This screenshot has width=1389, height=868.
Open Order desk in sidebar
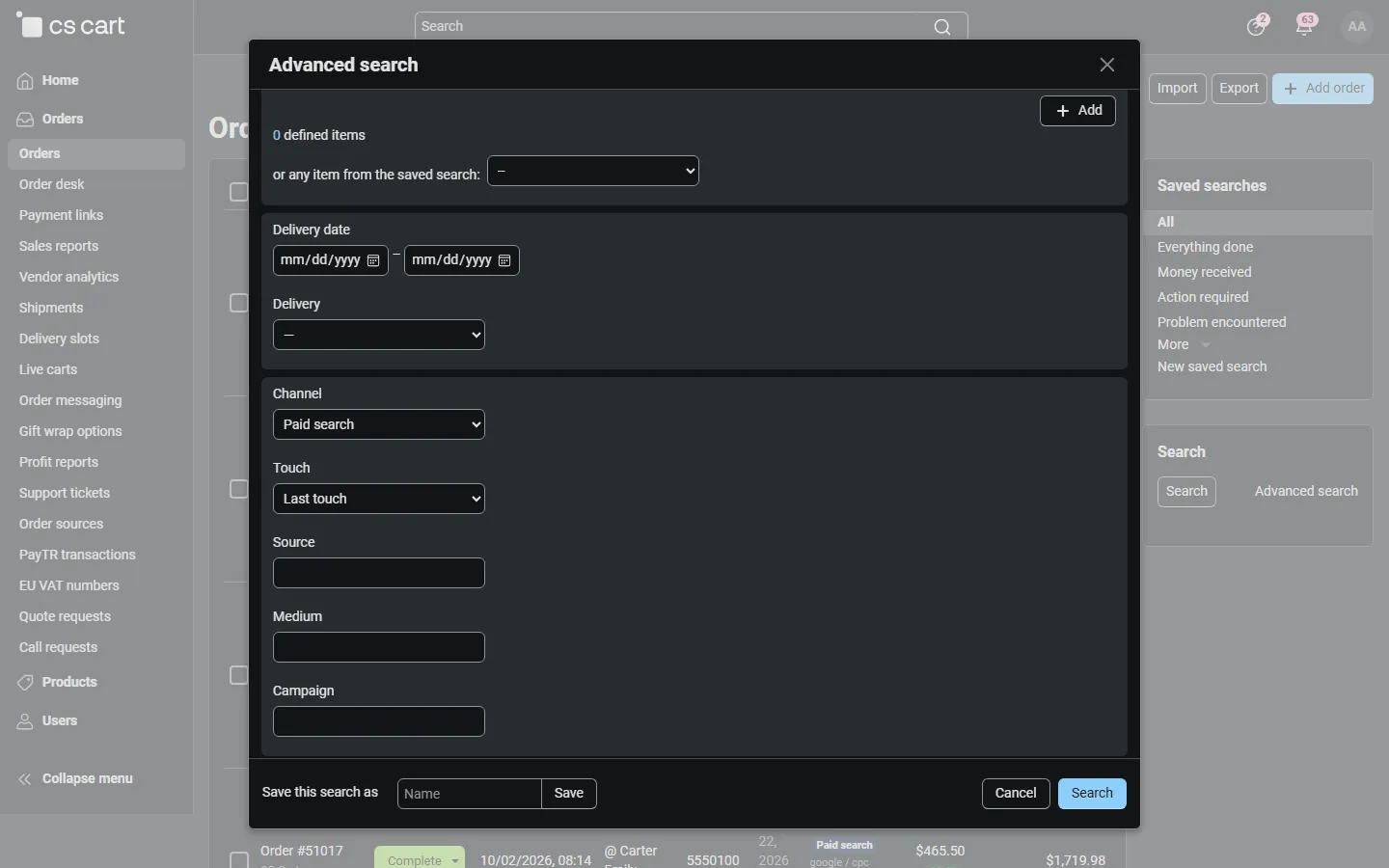tap(52, 184)
